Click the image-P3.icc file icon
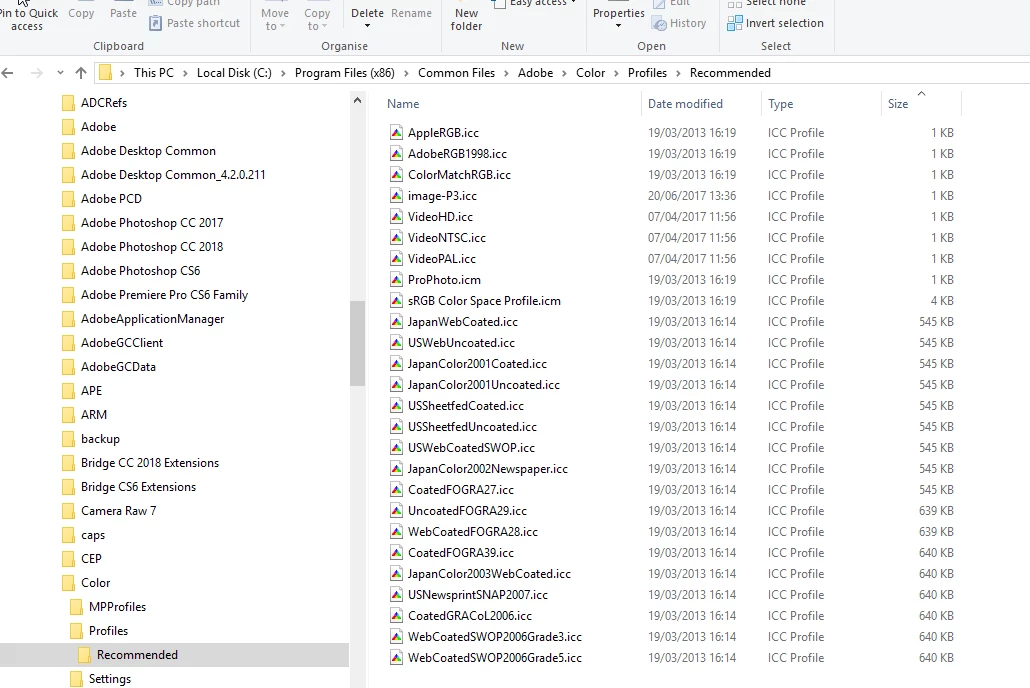Image resolution: width=1030 pixels, height=688 pixels. pos(396,196)
